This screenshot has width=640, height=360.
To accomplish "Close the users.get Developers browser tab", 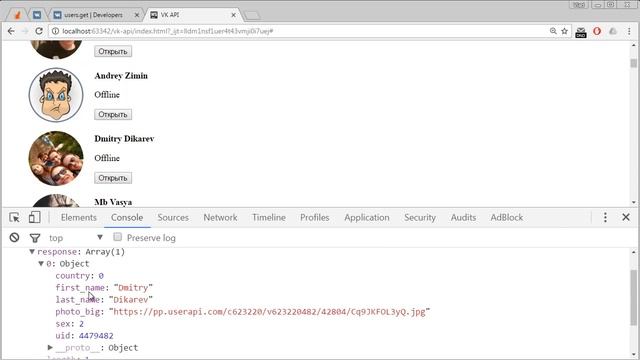I will [x=137, y=15].
